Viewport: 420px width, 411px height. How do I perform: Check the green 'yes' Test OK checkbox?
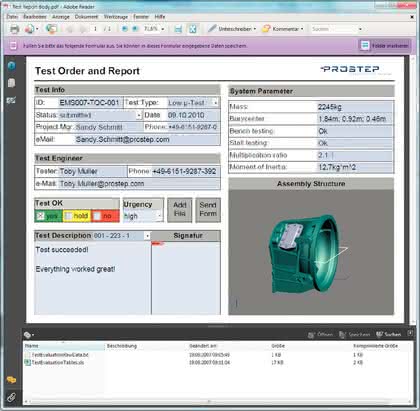(40, 216)
